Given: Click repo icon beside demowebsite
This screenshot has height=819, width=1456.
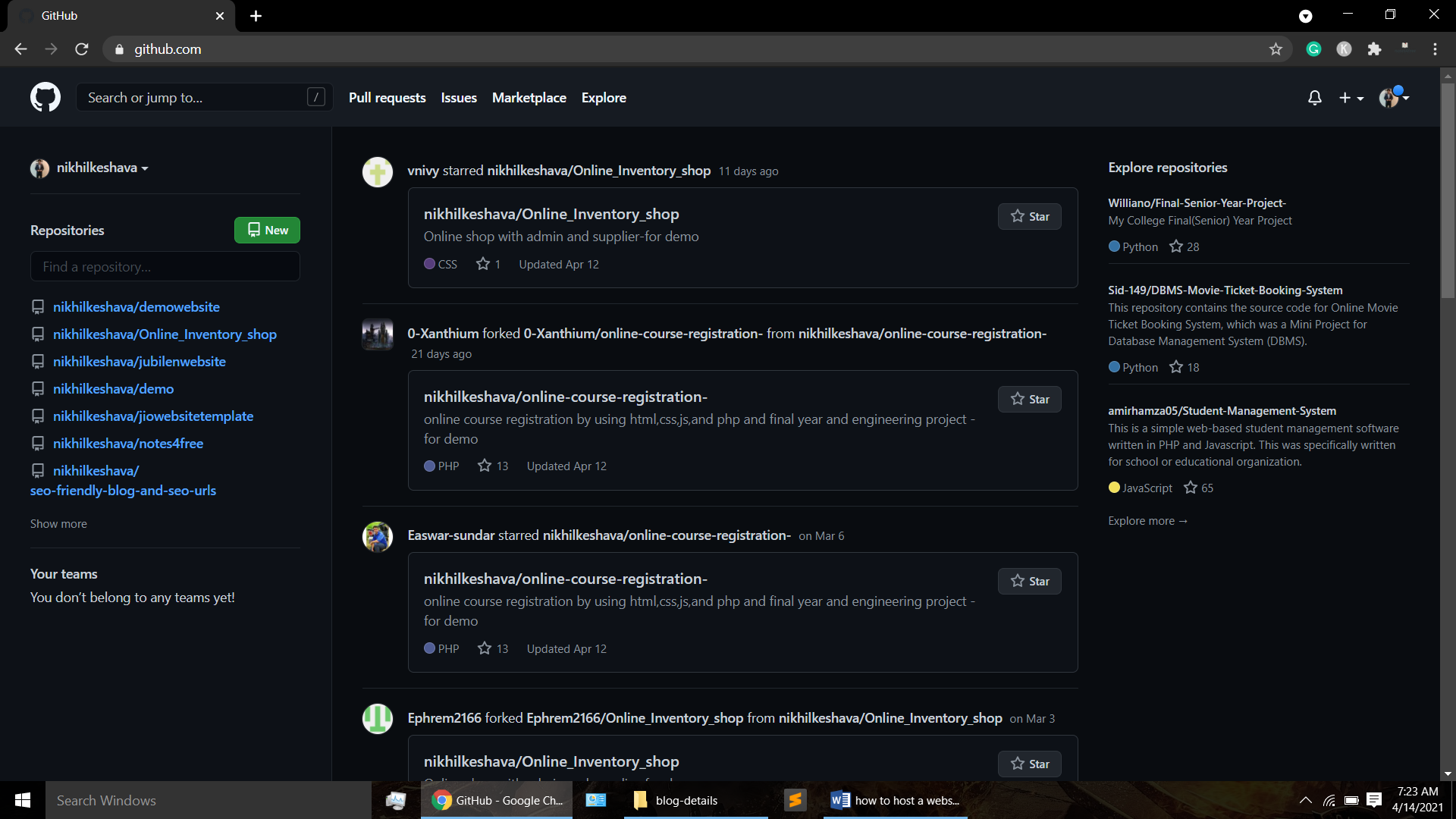Looking at the screenshot, I should 37,307.
